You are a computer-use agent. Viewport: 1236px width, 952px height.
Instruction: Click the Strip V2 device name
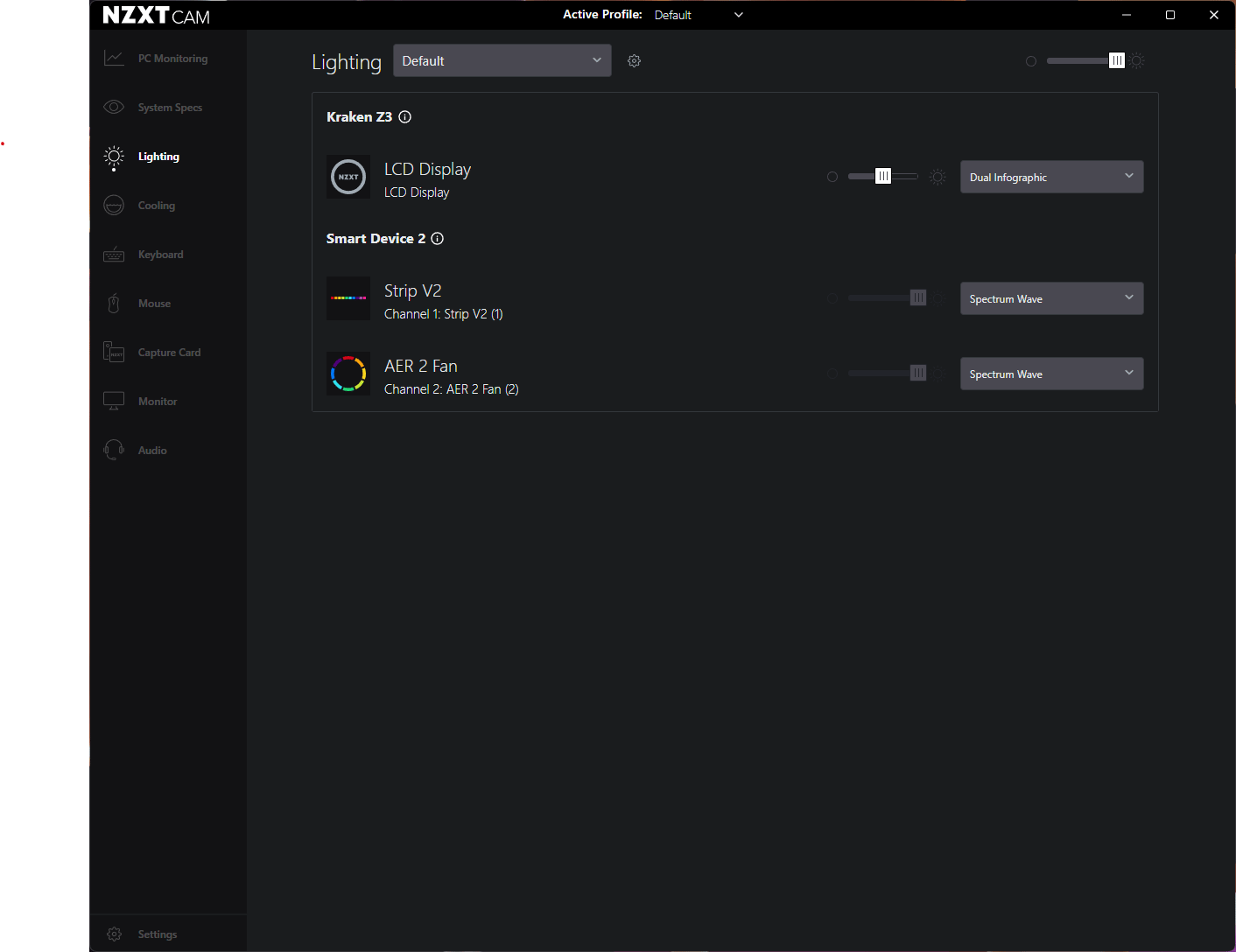click(x=413, y=290)
